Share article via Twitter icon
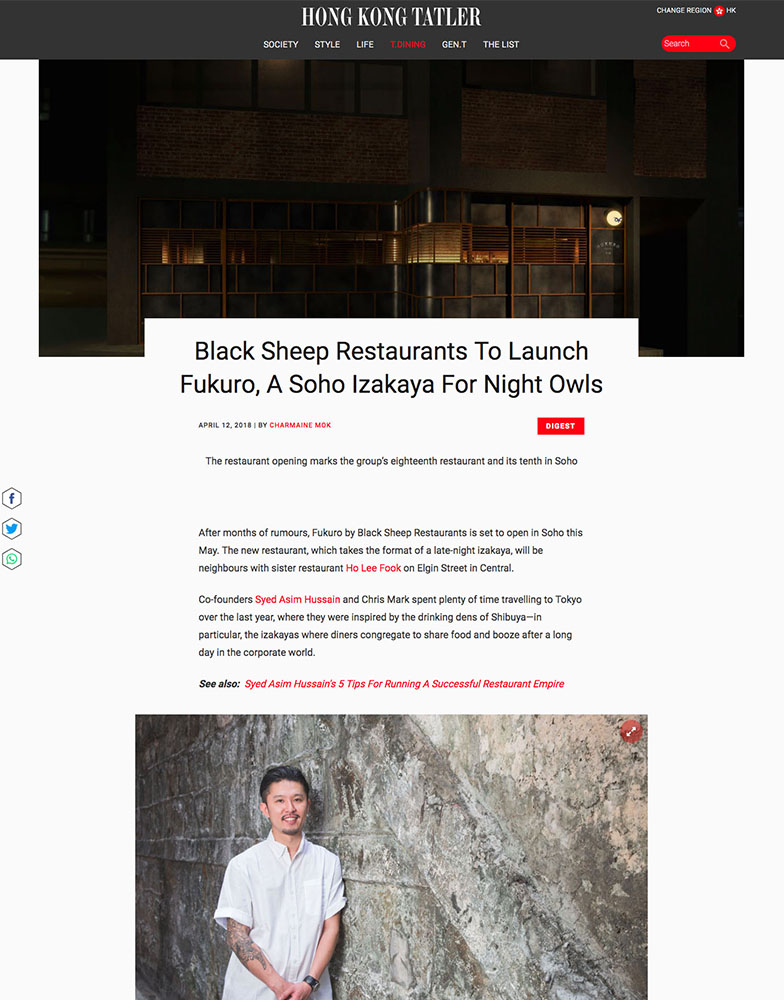Image resolution: width=784 pixels, height=1000 pixels. click(x=12, y=529)
